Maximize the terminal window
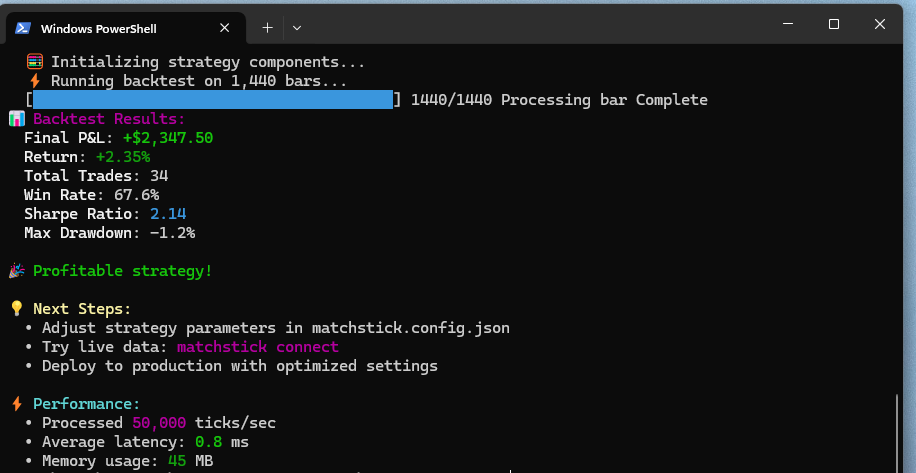This screenshot has height=473, width=916. point(834,24)
